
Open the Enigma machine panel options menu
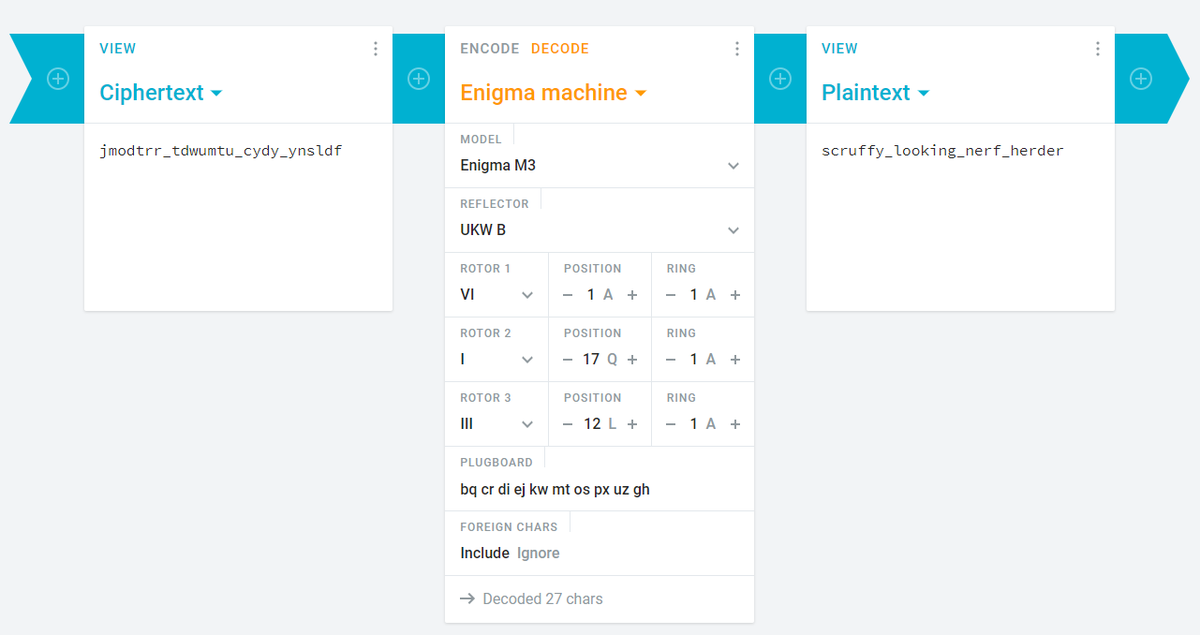(x=737, y=48)
